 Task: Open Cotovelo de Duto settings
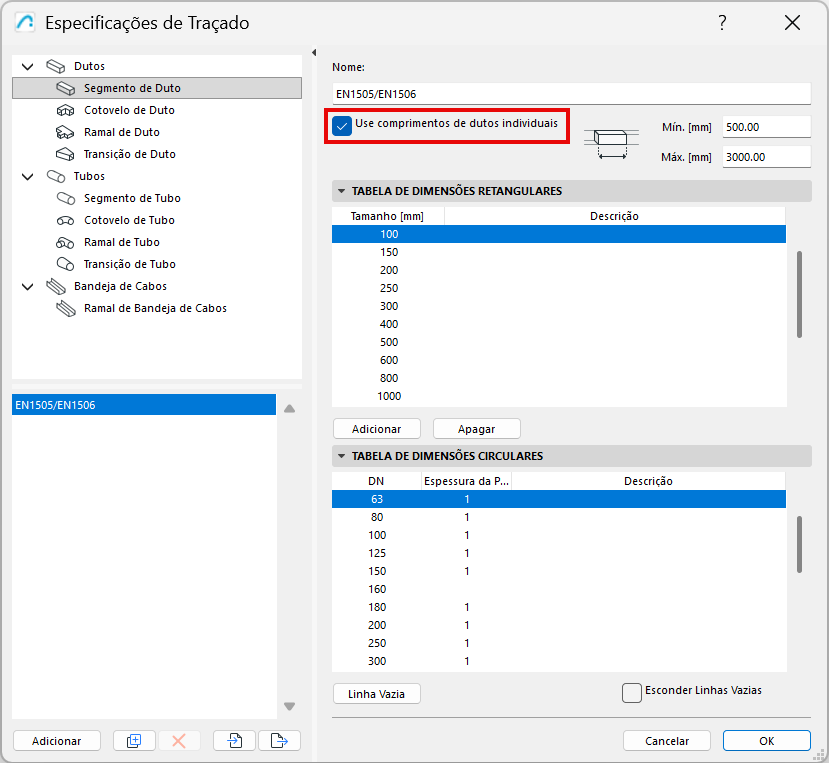coord(129,110)
